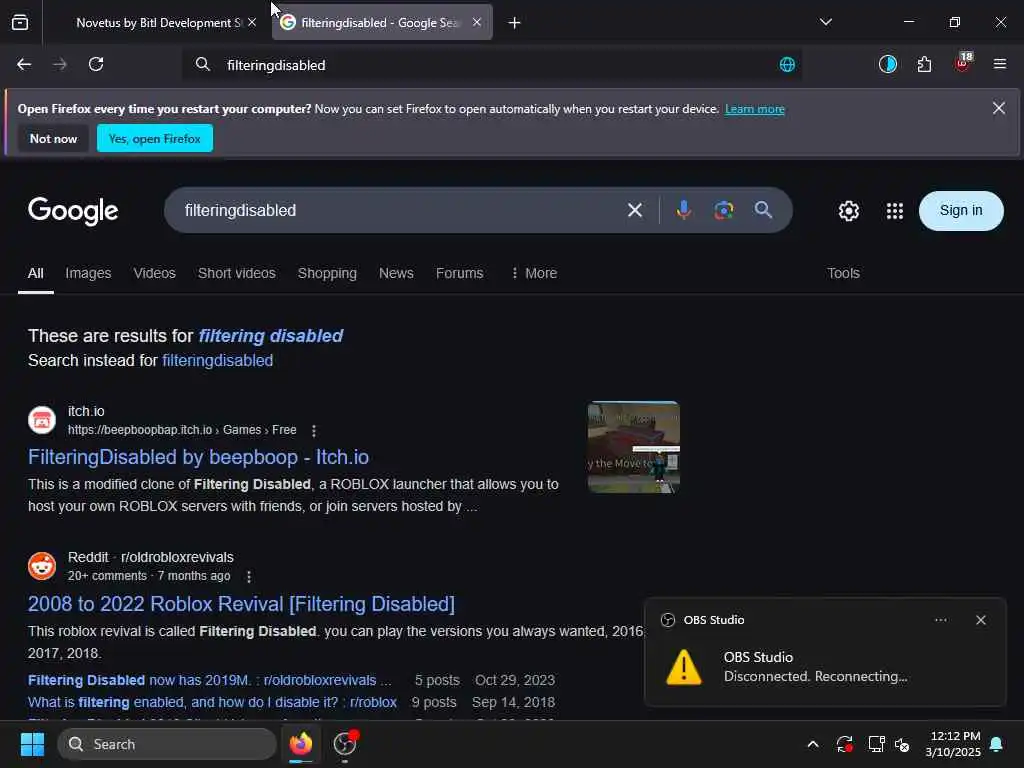Click Yes, open Firefox button

pos(155,138)
